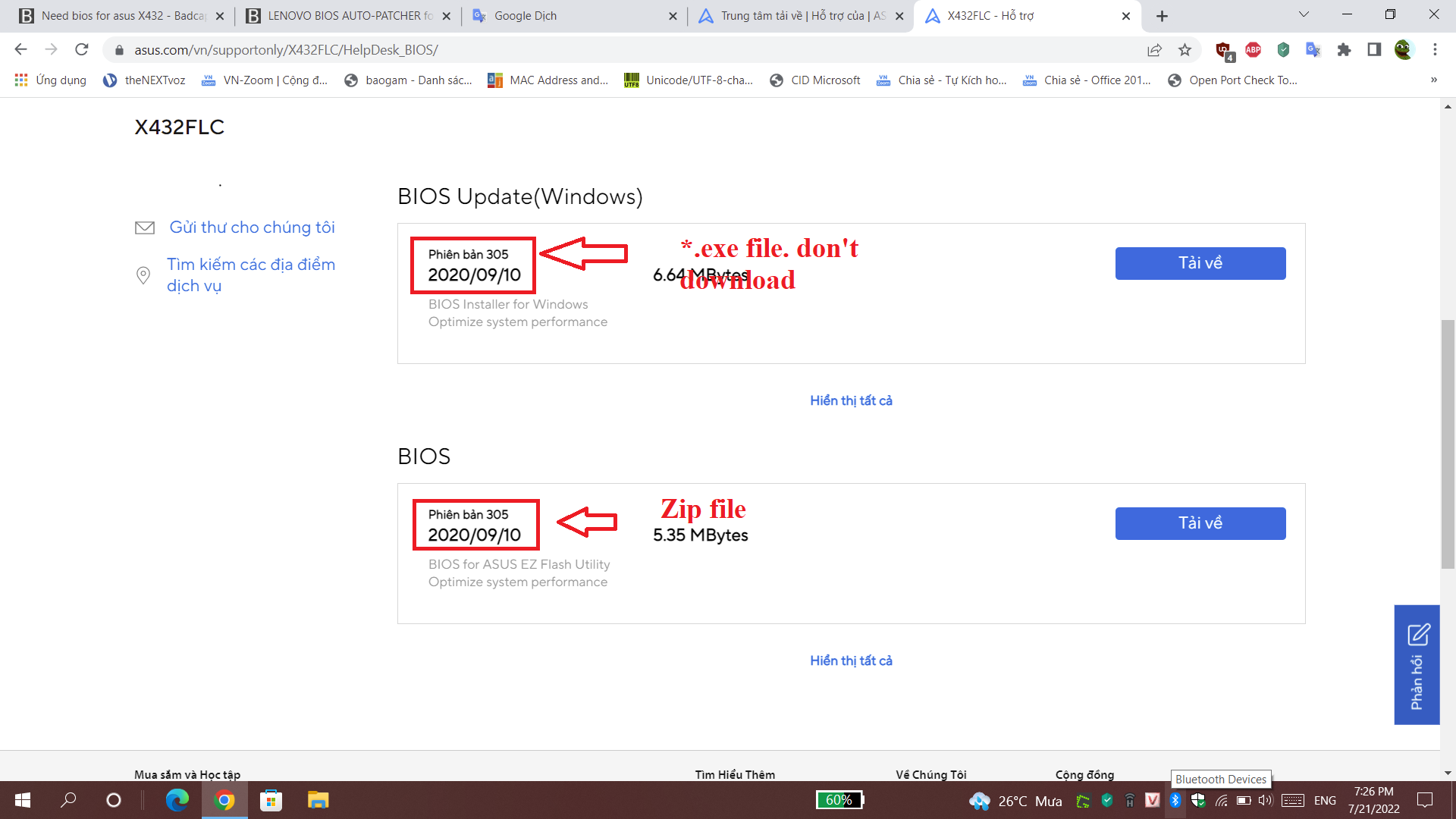Expand all BIOS Update(Windows) versions with Hiển thị tất cả
Image resolution: width=1456 pixels, height=819 pixels.
851,400
